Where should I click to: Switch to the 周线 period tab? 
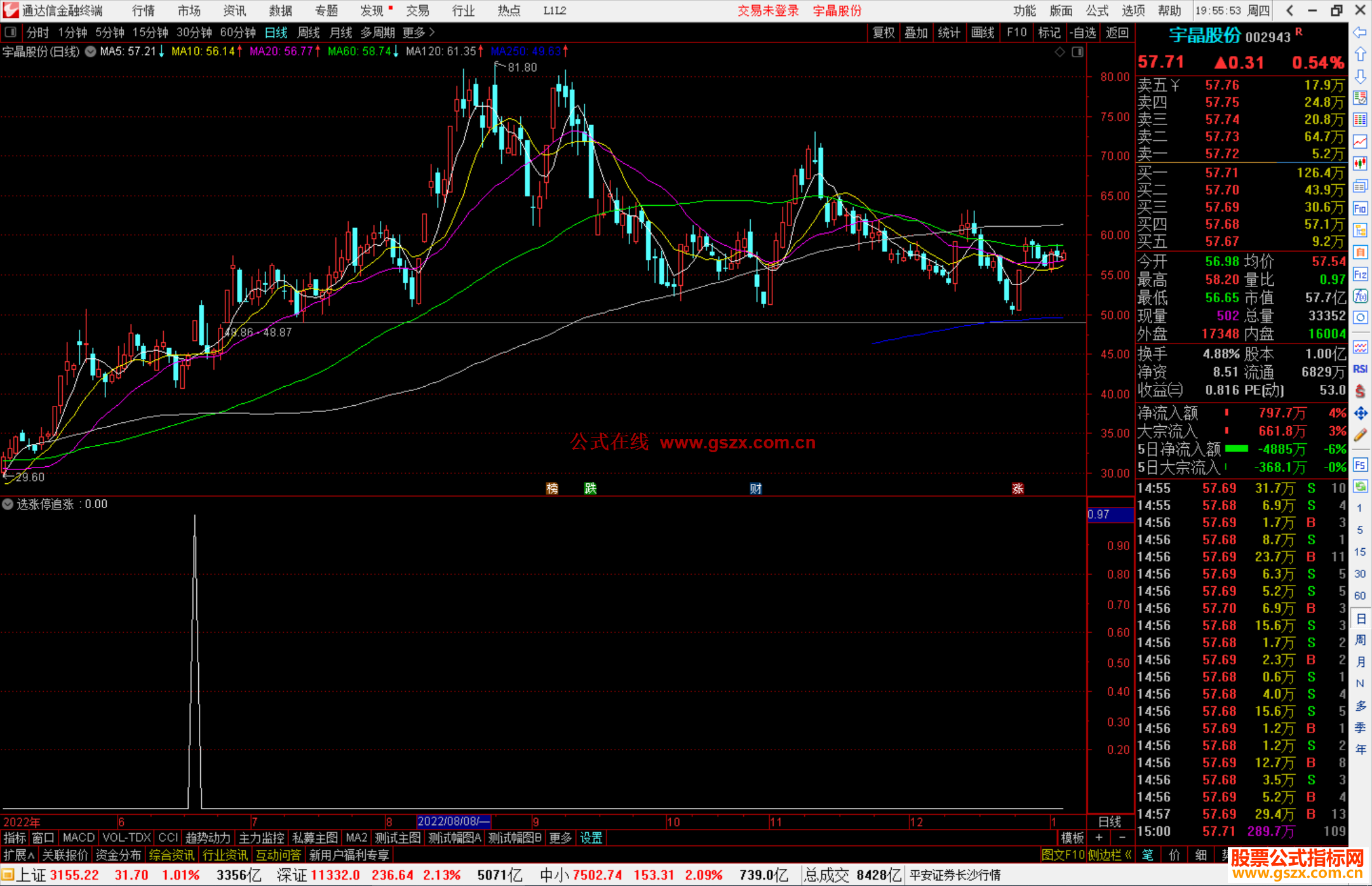(309, 32)
